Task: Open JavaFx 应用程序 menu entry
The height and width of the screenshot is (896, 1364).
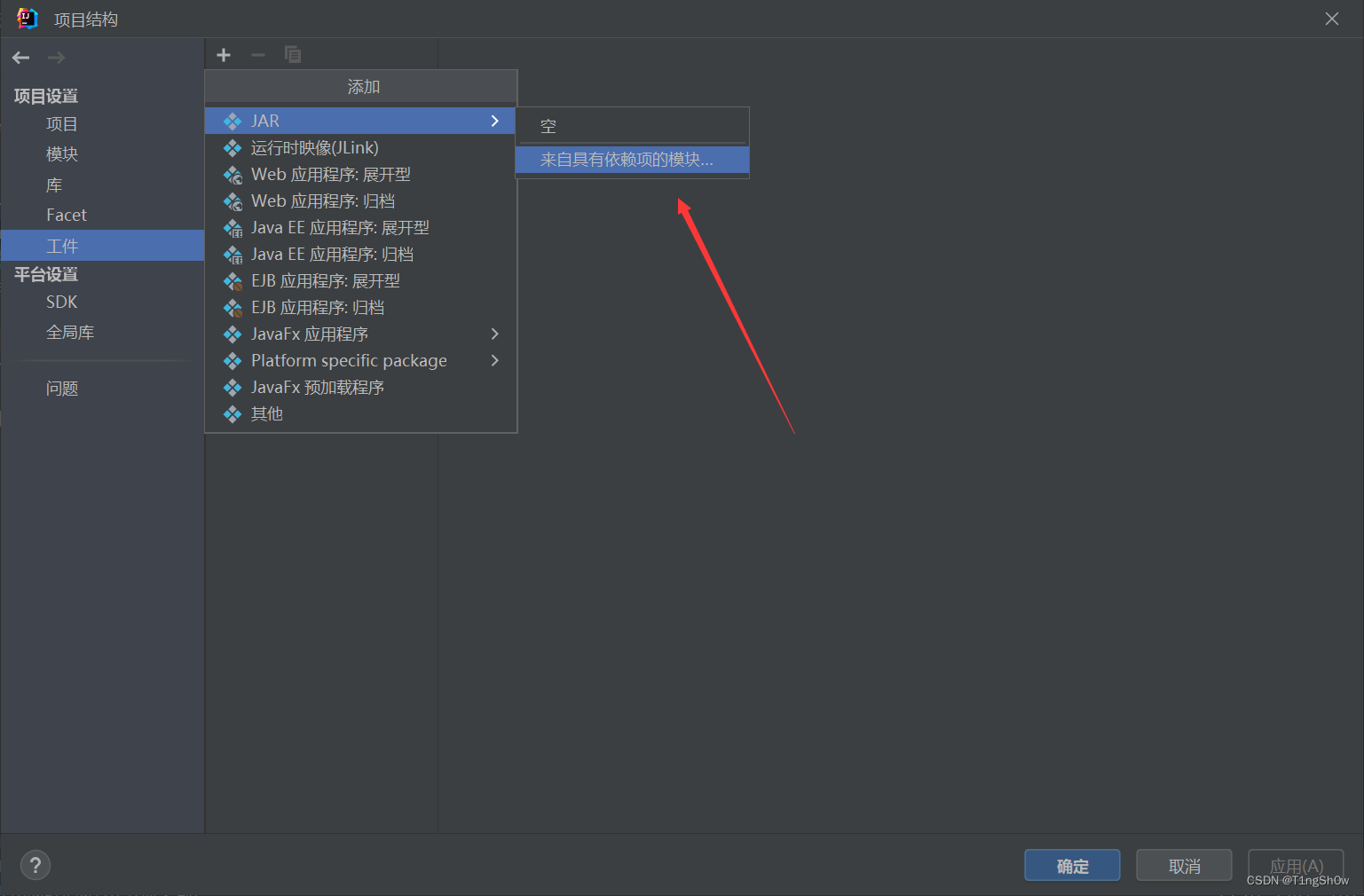Action: [360, 334]
